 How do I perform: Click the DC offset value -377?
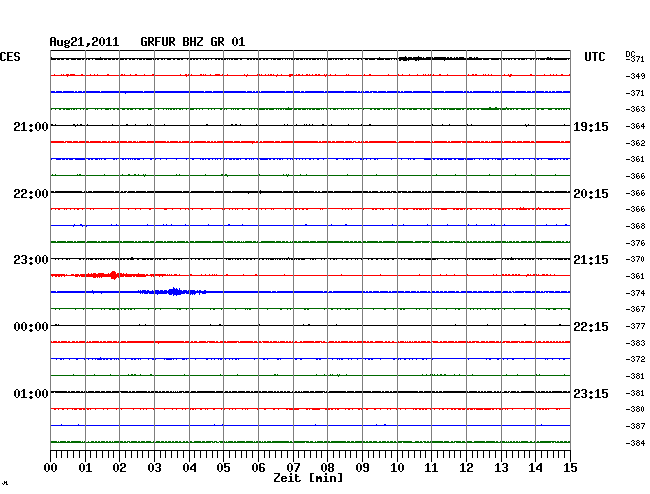pyautogui.click(x=635, y=327)
